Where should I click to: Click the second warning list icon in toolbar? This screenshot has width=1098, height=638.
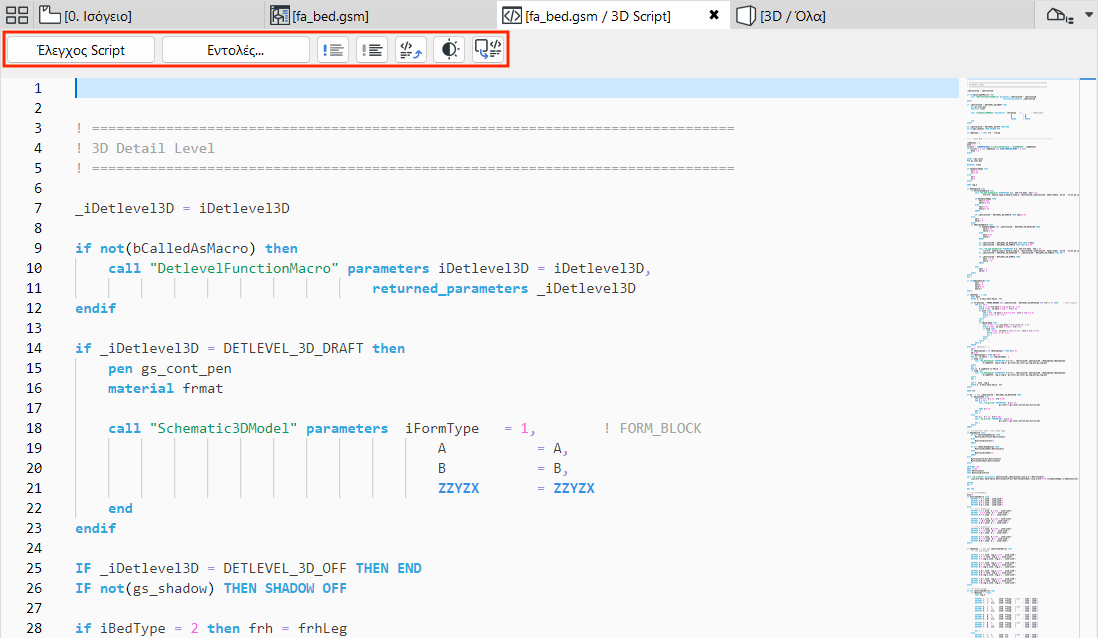coord(371,48)
